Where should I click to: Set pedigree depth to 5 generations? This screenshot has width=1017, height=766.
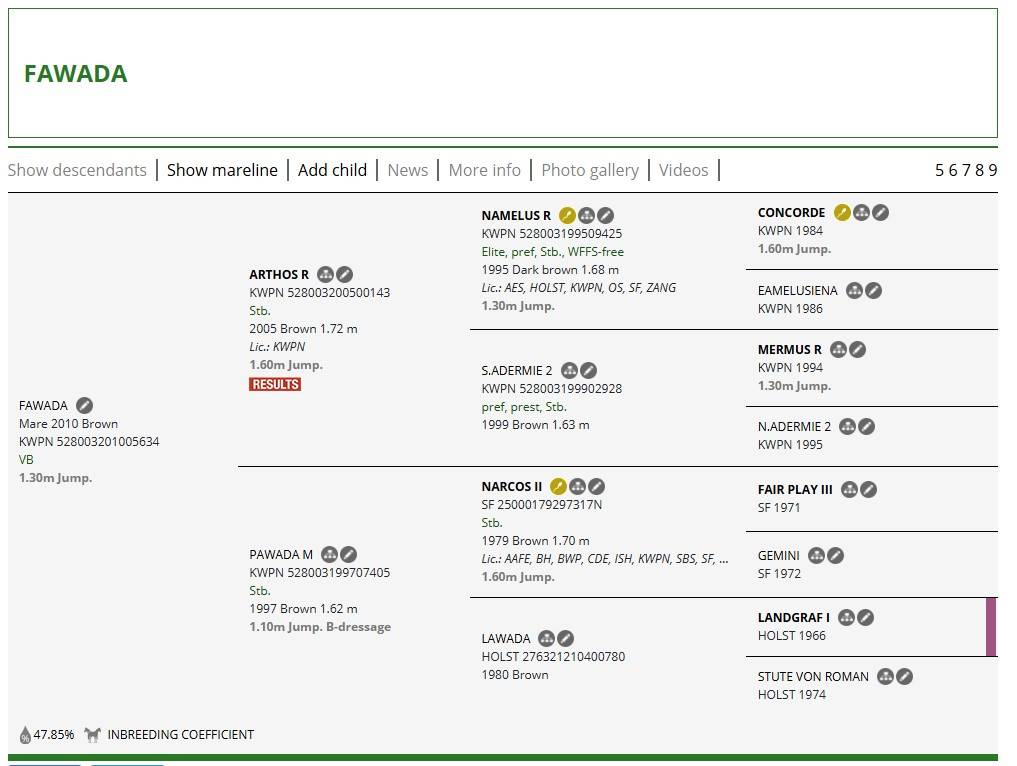940,170
